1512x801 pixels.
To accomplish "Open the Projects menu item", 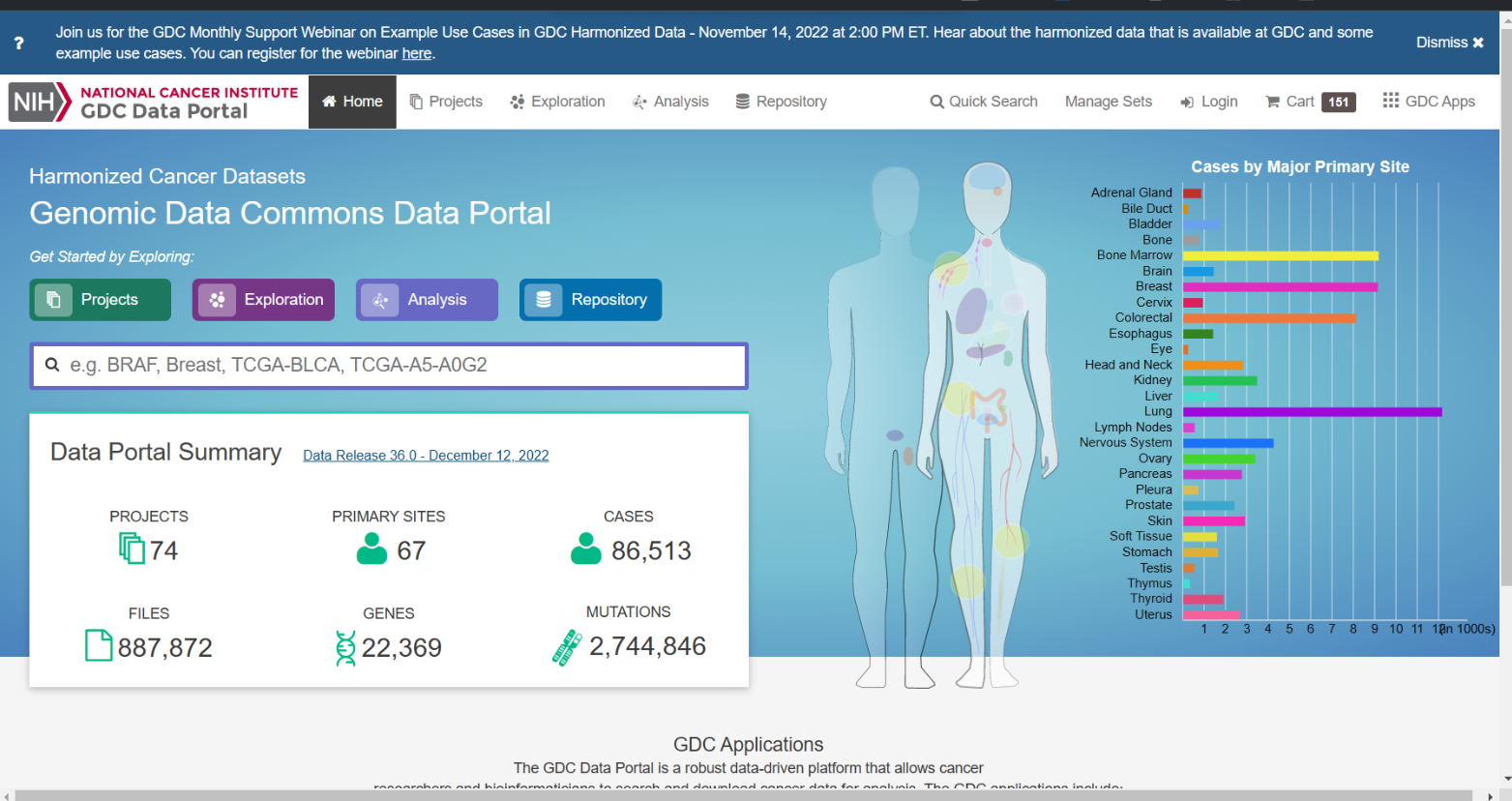I will point(446,102).
